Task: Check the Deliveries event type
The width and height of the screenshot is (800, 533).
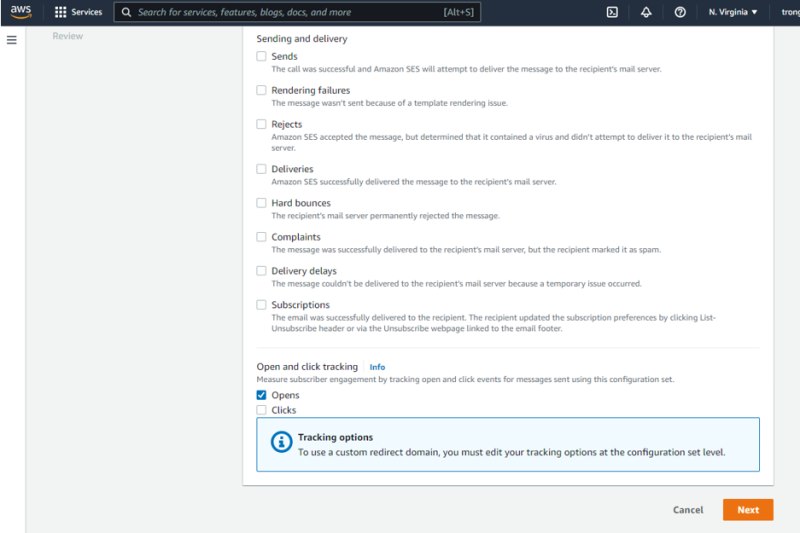Action: (261, 169)
